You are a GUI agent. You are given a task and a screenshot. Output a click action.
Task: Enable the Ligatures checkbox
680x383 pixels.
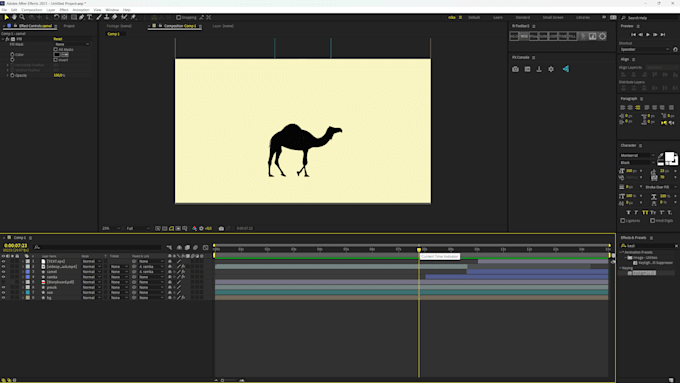coord(623,221)
